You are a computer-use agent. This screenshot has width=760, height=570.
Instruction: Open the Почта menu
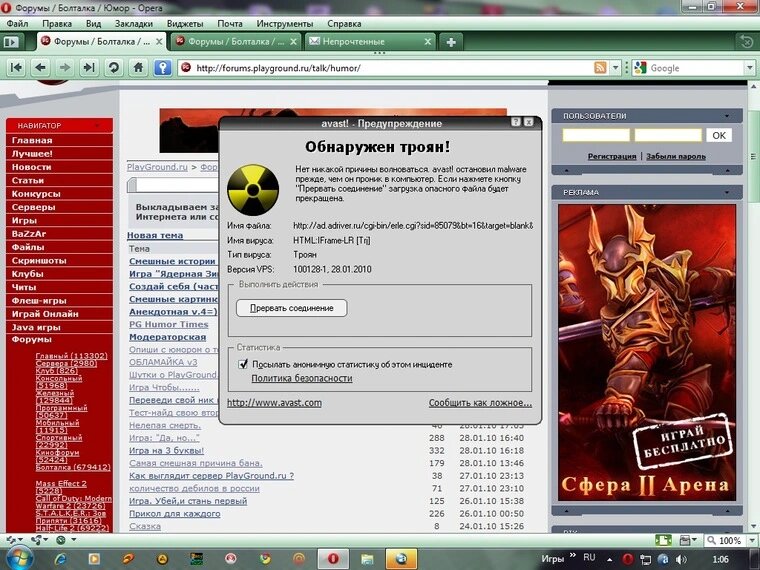230,24
